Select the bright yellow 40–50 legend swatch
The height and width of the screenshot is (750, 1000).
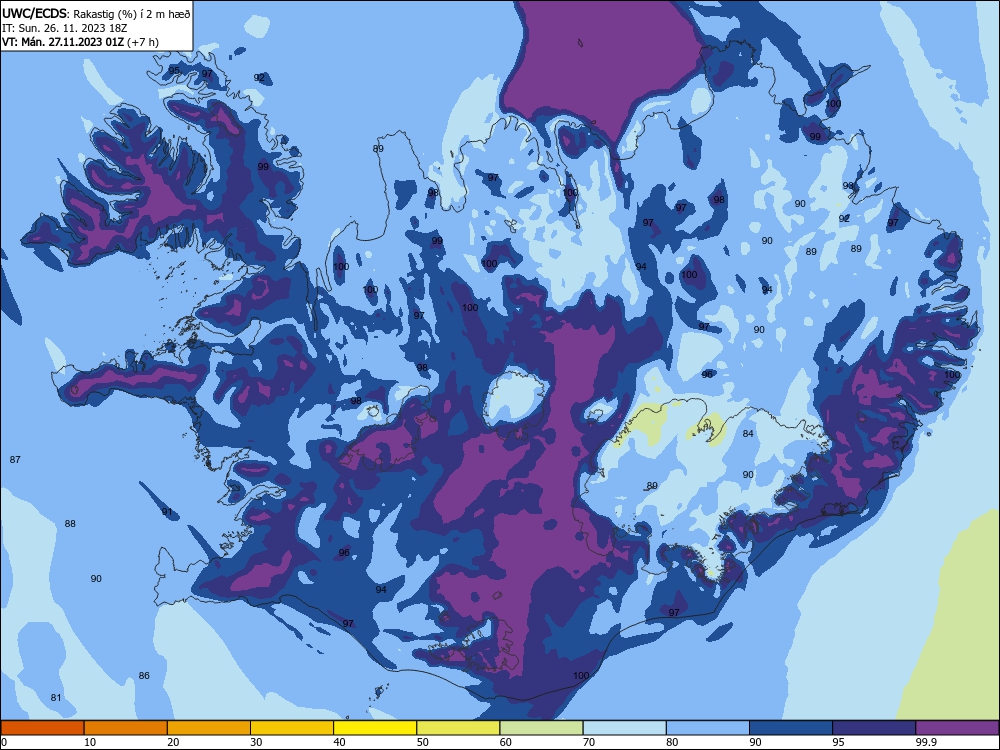(375, 728)
